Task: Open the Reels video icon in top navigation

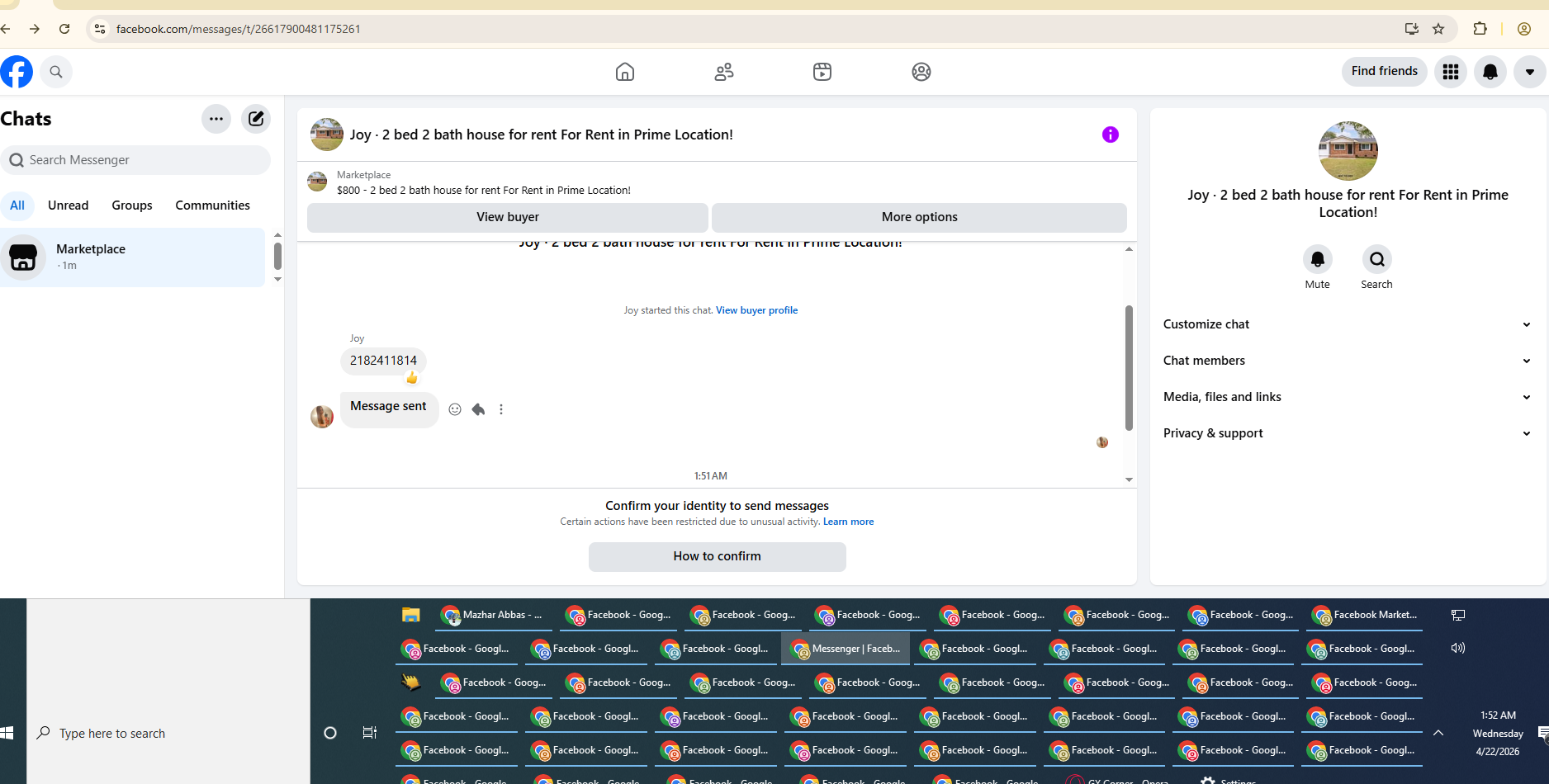Action: (x=822, y=72)
